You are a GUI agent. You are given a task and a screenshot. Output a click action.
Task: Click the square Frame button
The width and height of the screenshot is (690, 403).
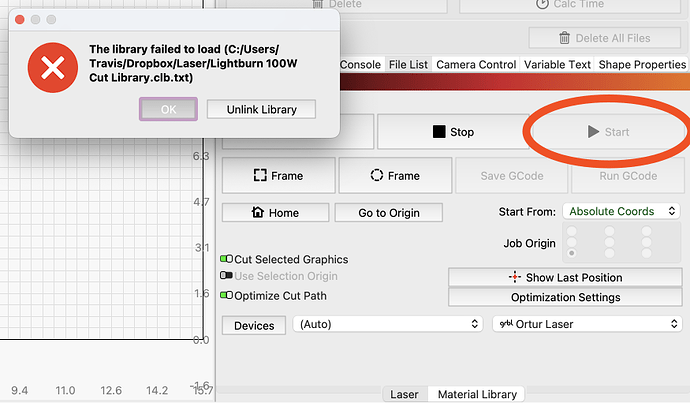[x=279, y=176]
